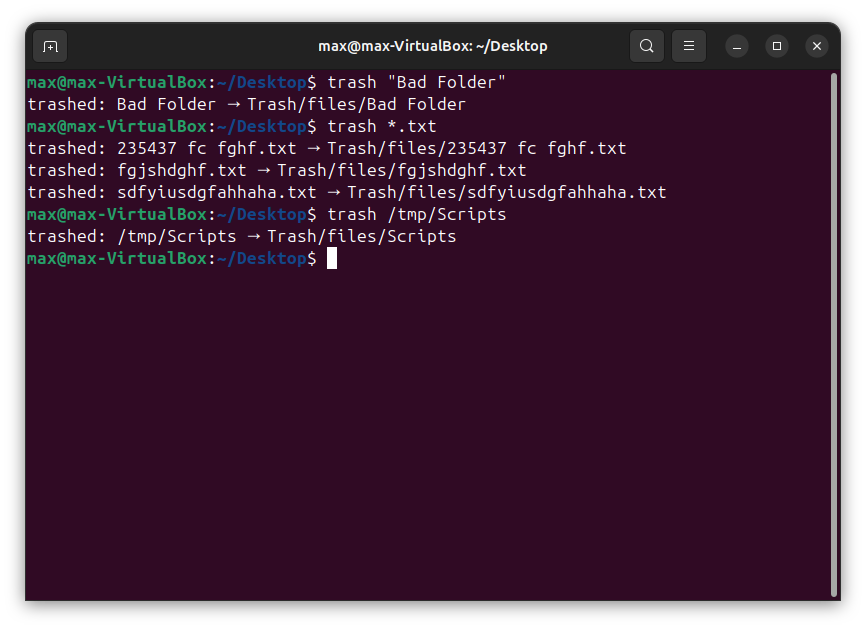Click the window title max@max-VirtualBox: ~/Desktop

click(432, 46)
